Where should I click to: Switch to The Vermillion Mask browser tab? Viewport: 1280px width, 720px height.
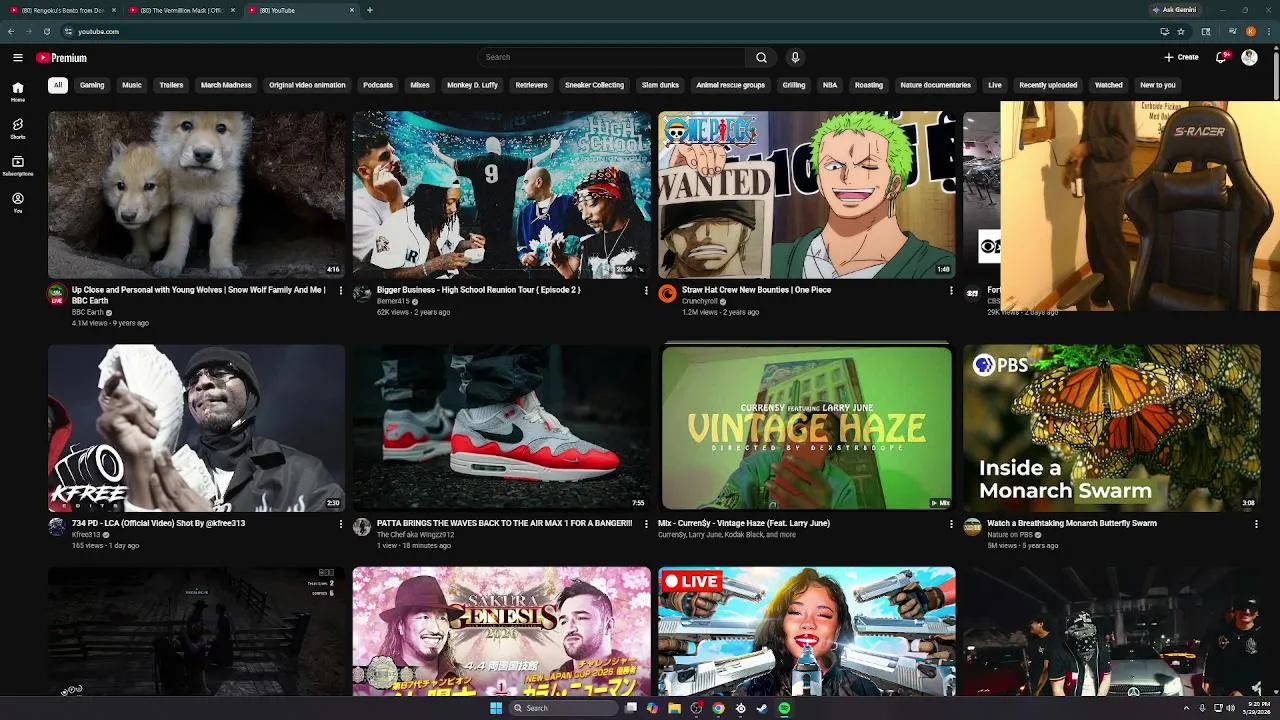click(181, 10)
